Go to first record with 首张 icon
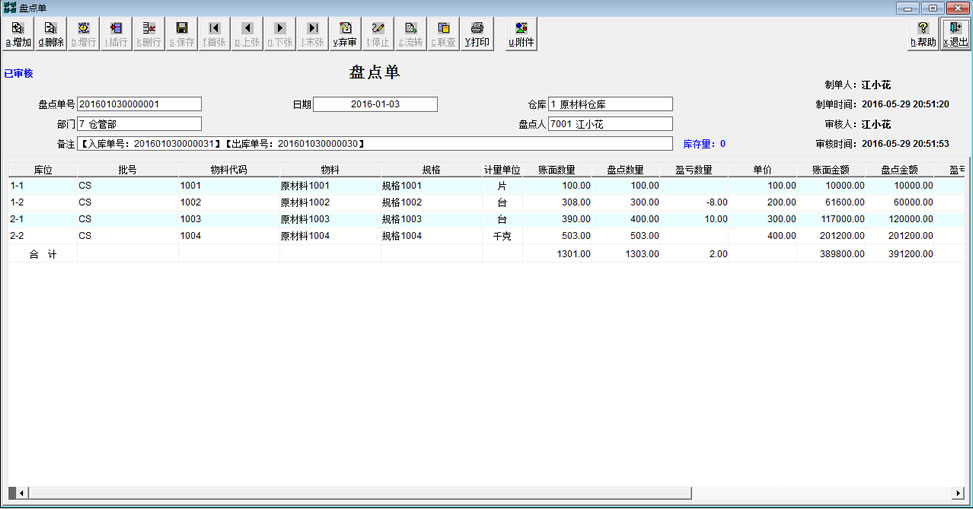973x509 pixels. [214, 34]
